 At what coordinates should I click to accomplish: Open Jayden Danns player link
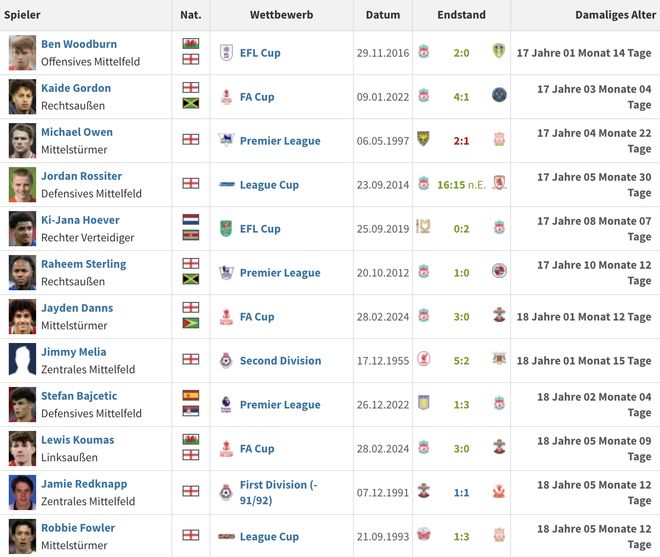(x=77, y=308)
